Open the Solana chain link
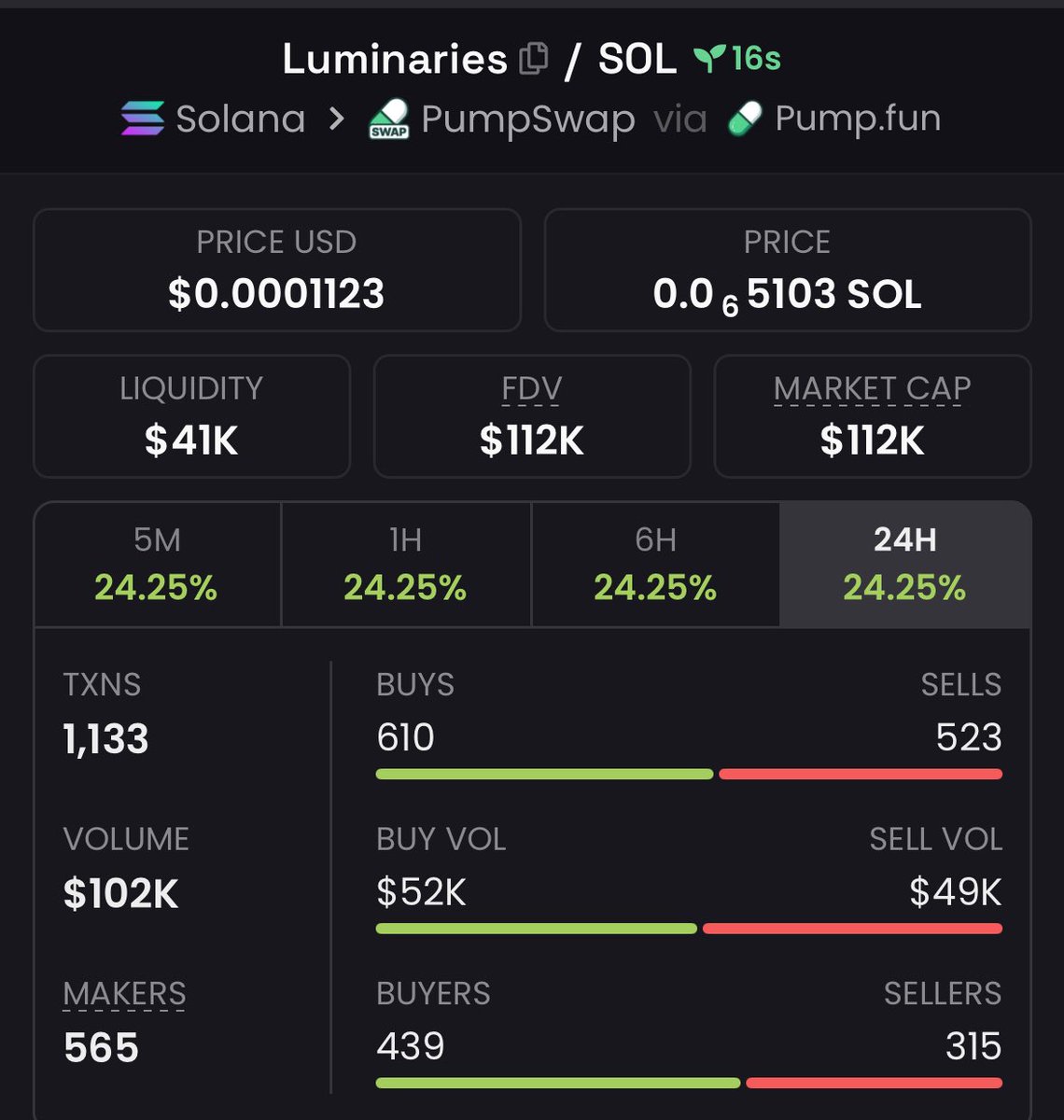The width and height of the screenshot is (1064, 1120). [x=240, y=119]
